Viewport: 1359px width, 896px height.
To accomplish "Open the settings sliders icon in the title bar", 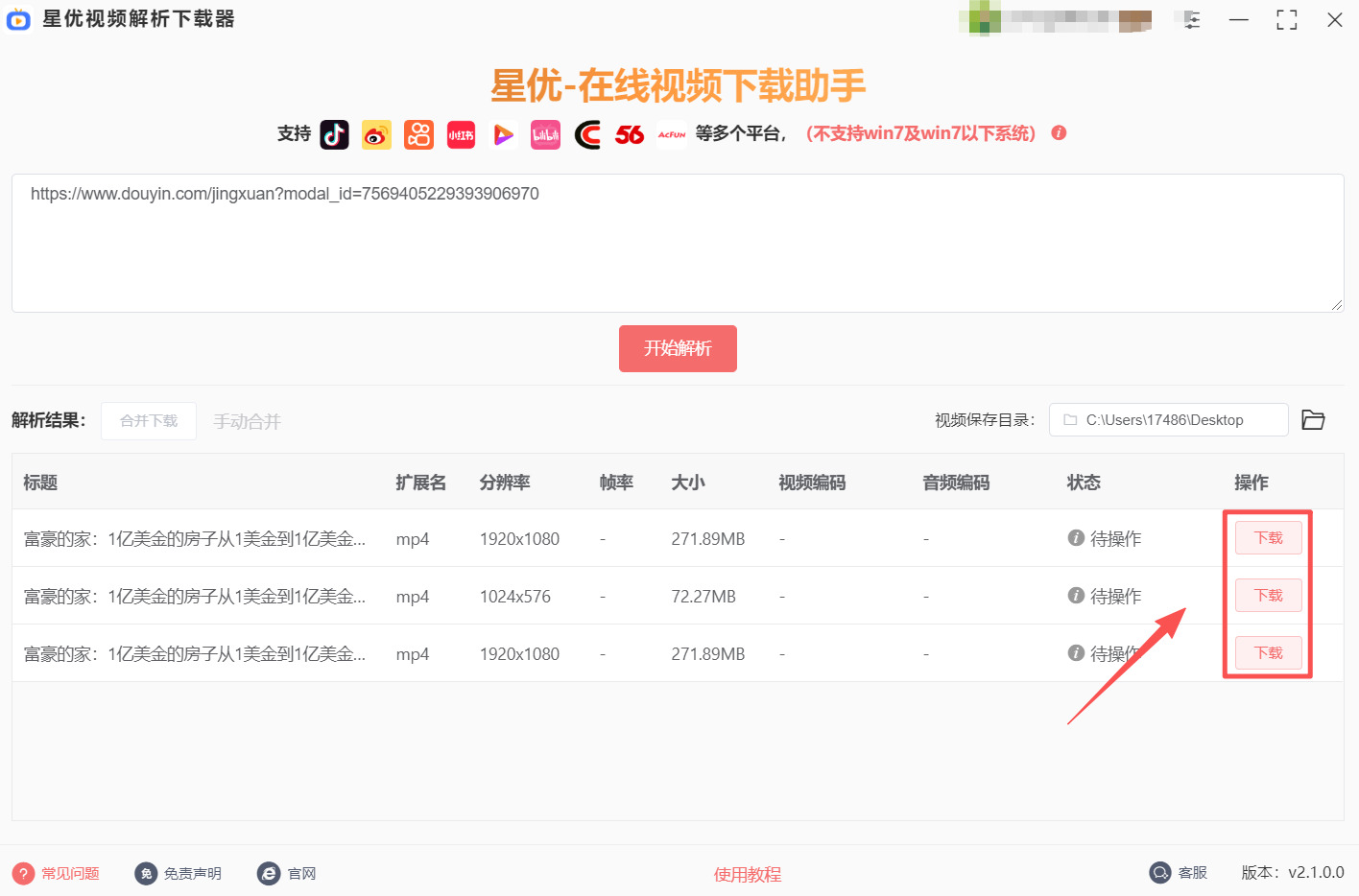I will (1191, 20).
